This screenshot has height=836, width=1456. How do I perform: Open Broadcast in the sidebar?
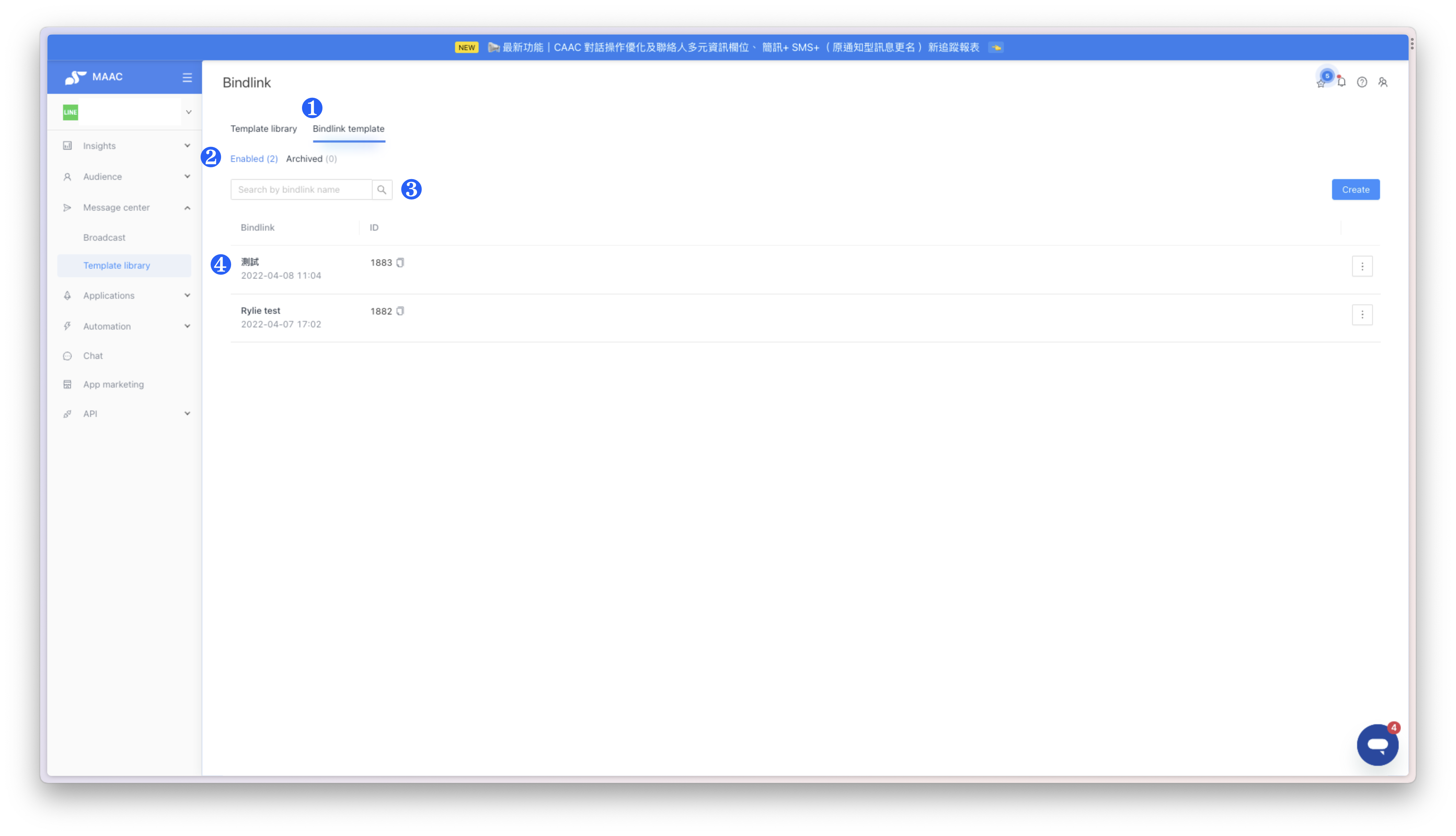104,238
